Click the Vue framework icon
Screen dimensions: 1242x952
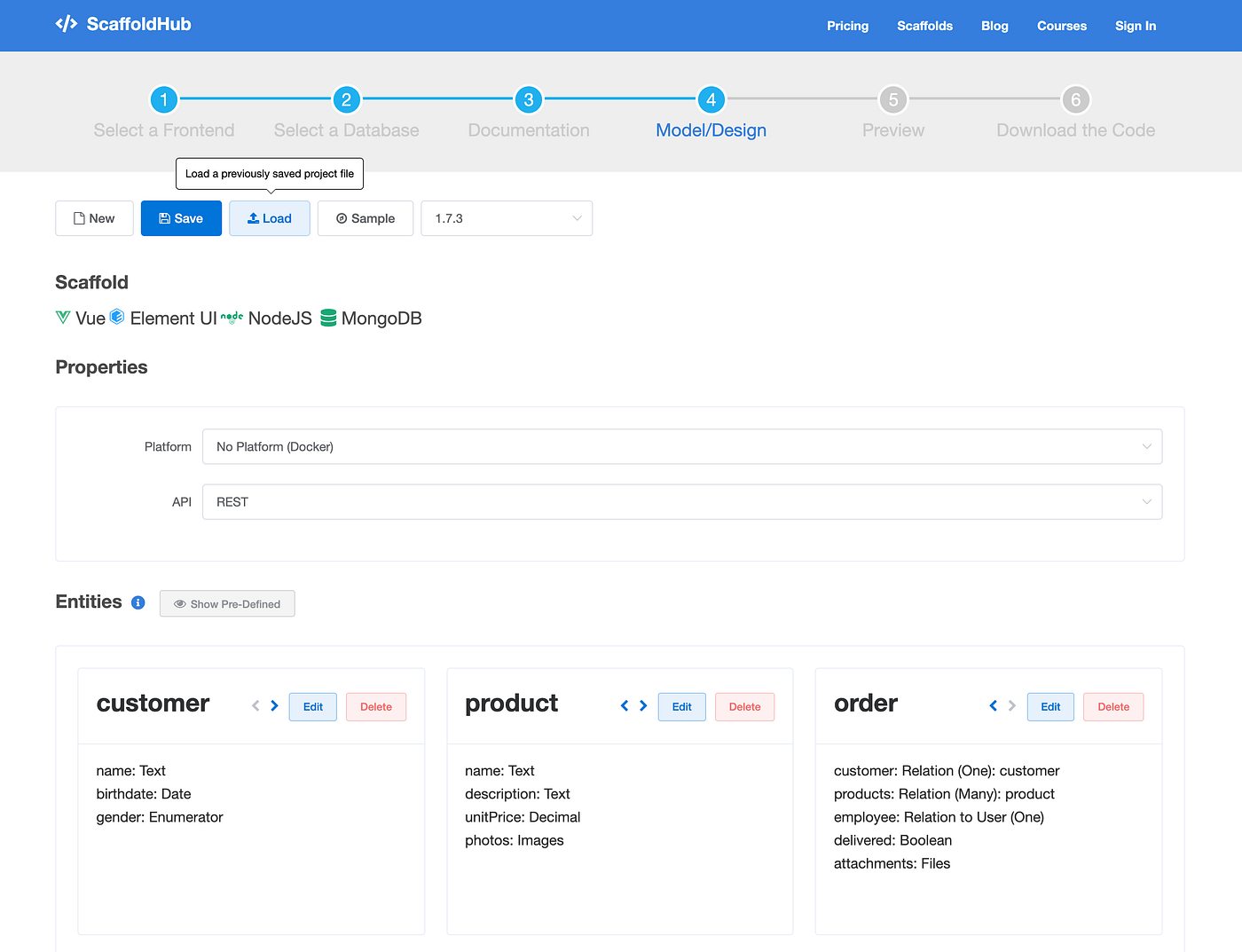coord(62,318)
